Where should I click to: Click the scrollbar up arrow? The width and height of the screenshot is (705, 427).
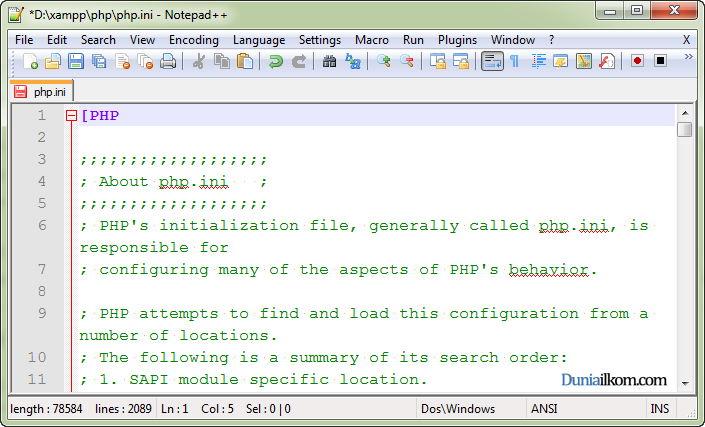coord(685,113)
